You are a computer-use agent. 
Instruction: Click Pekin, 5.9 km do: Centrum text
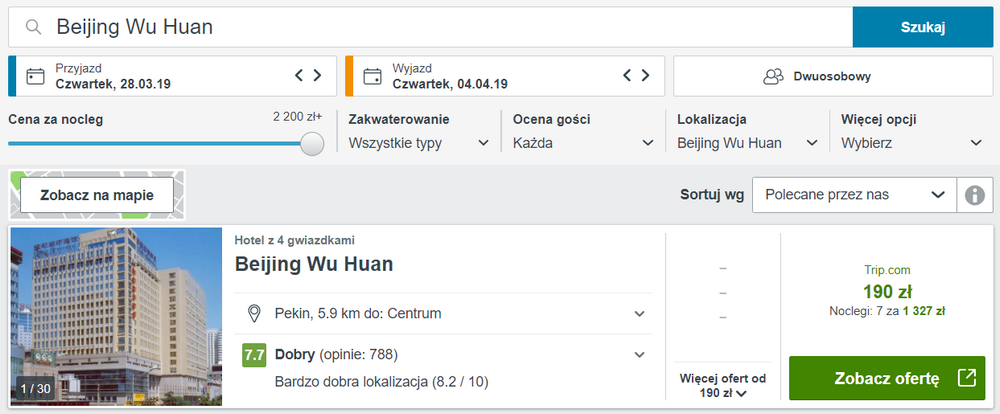(358, 313)
